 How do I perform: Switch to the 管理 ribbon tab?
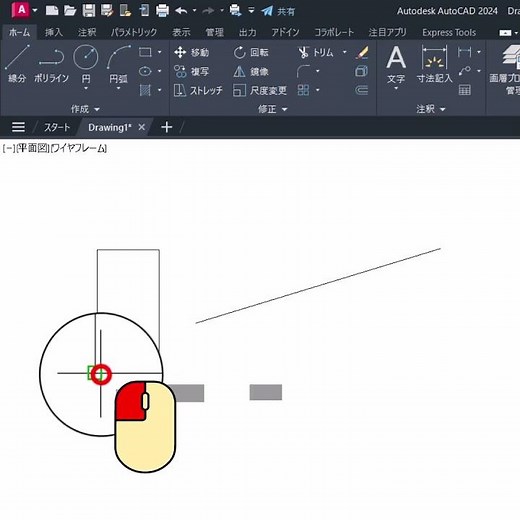click(x=214, y=32)
